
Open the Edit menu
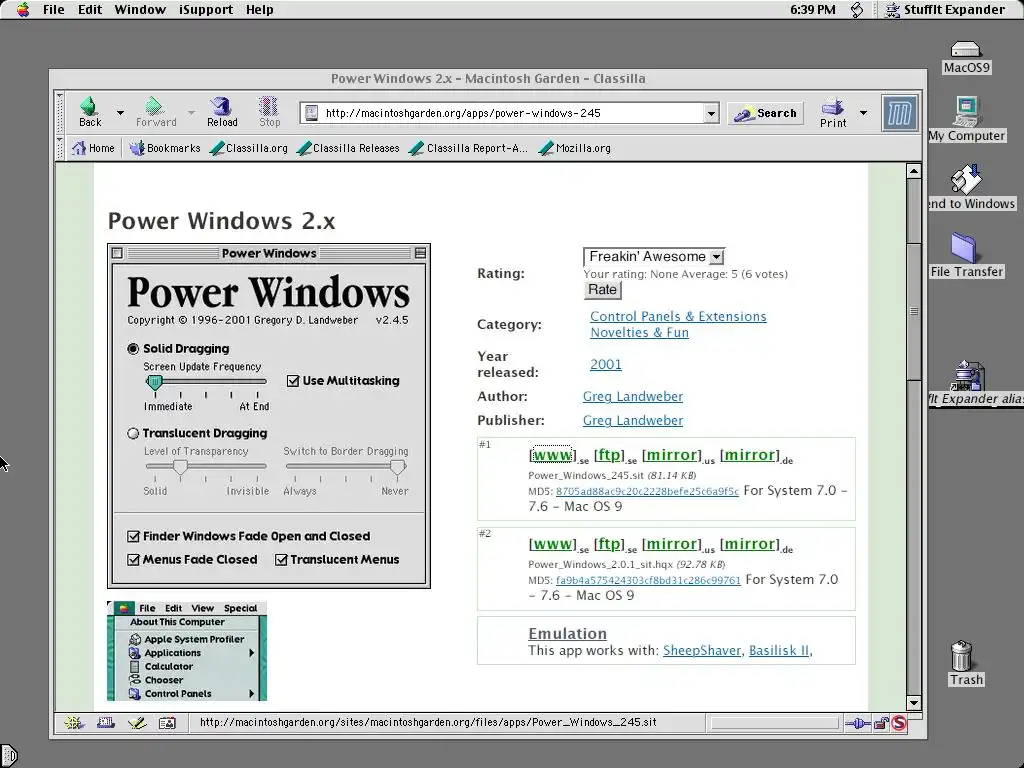tap(89, 10)
